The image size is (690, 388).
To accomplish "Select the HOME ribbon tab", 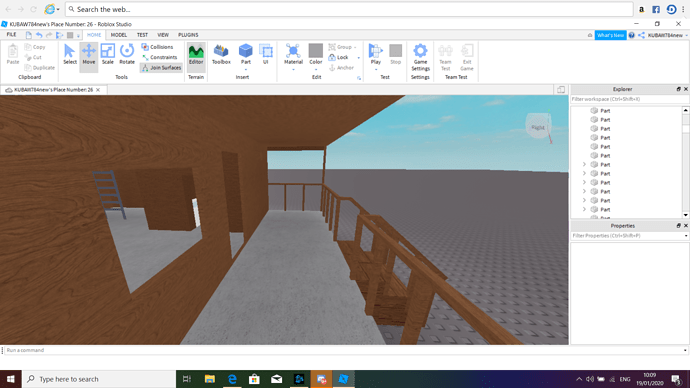I will coord(94,35).
